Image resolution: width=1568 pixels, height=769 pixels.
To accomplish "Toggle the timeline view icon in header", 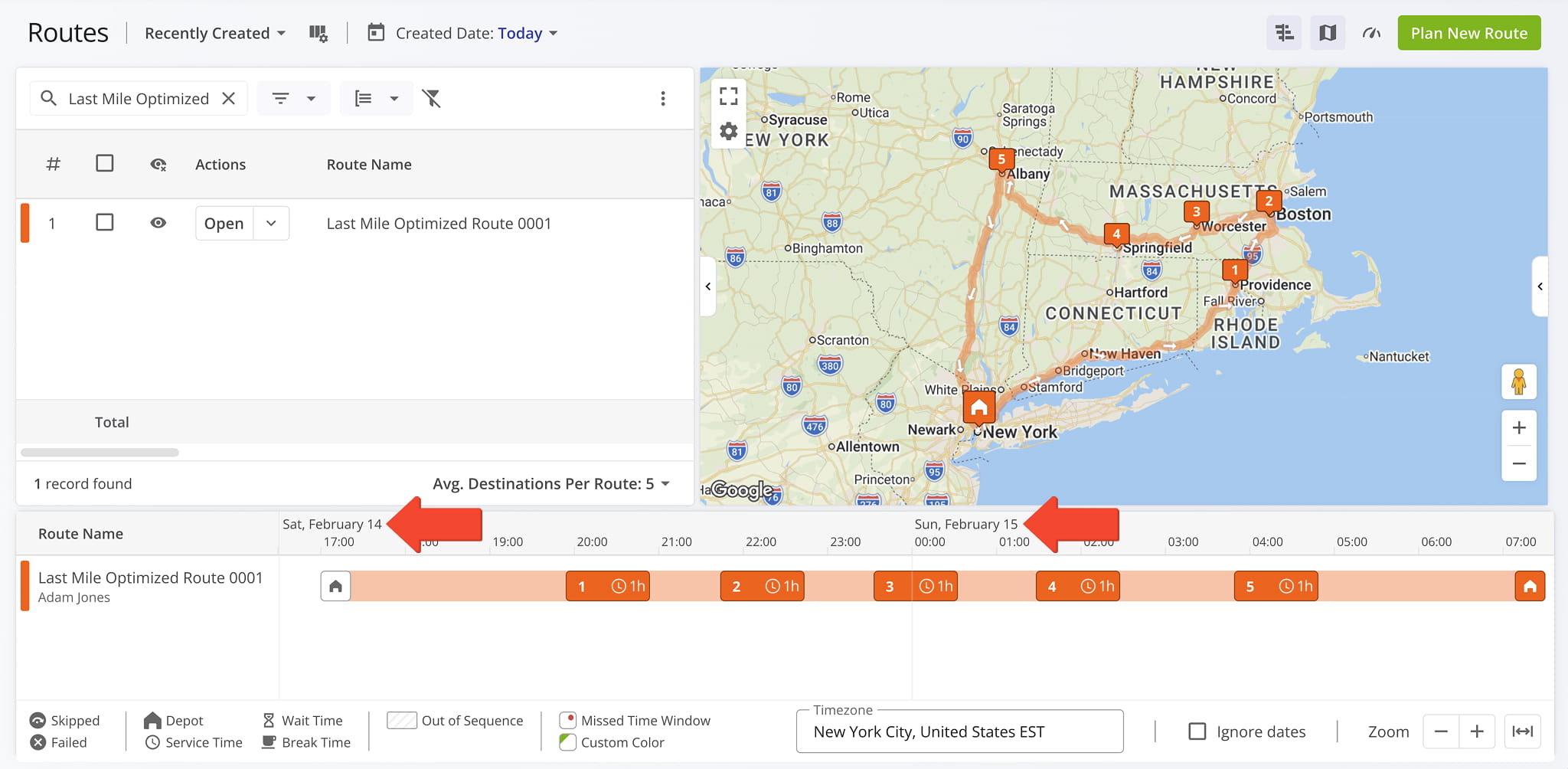I will 1284,33.
